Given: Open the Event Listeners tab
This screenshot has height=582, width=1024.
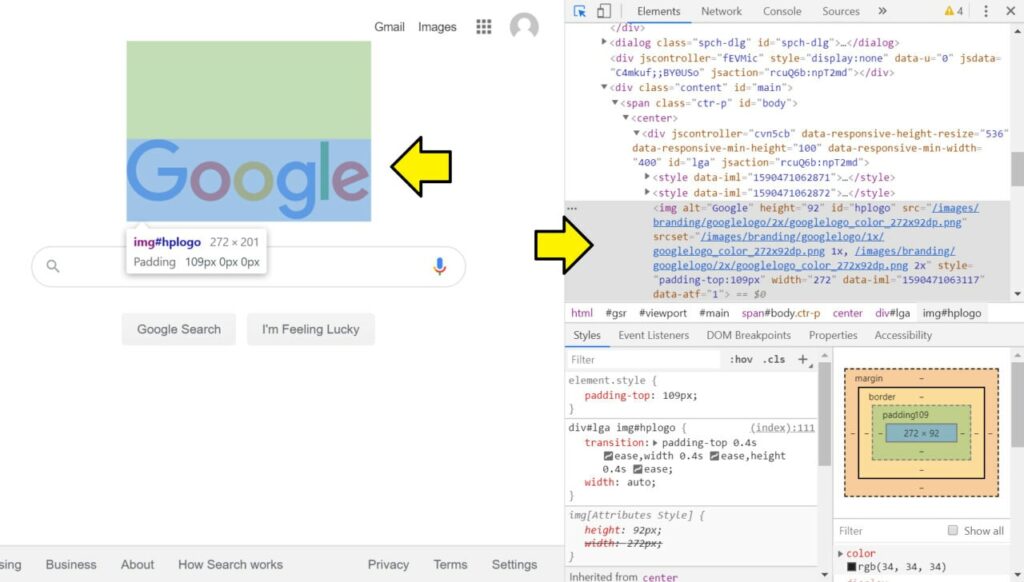Looking at the screenshot, I should coord(653,336).
